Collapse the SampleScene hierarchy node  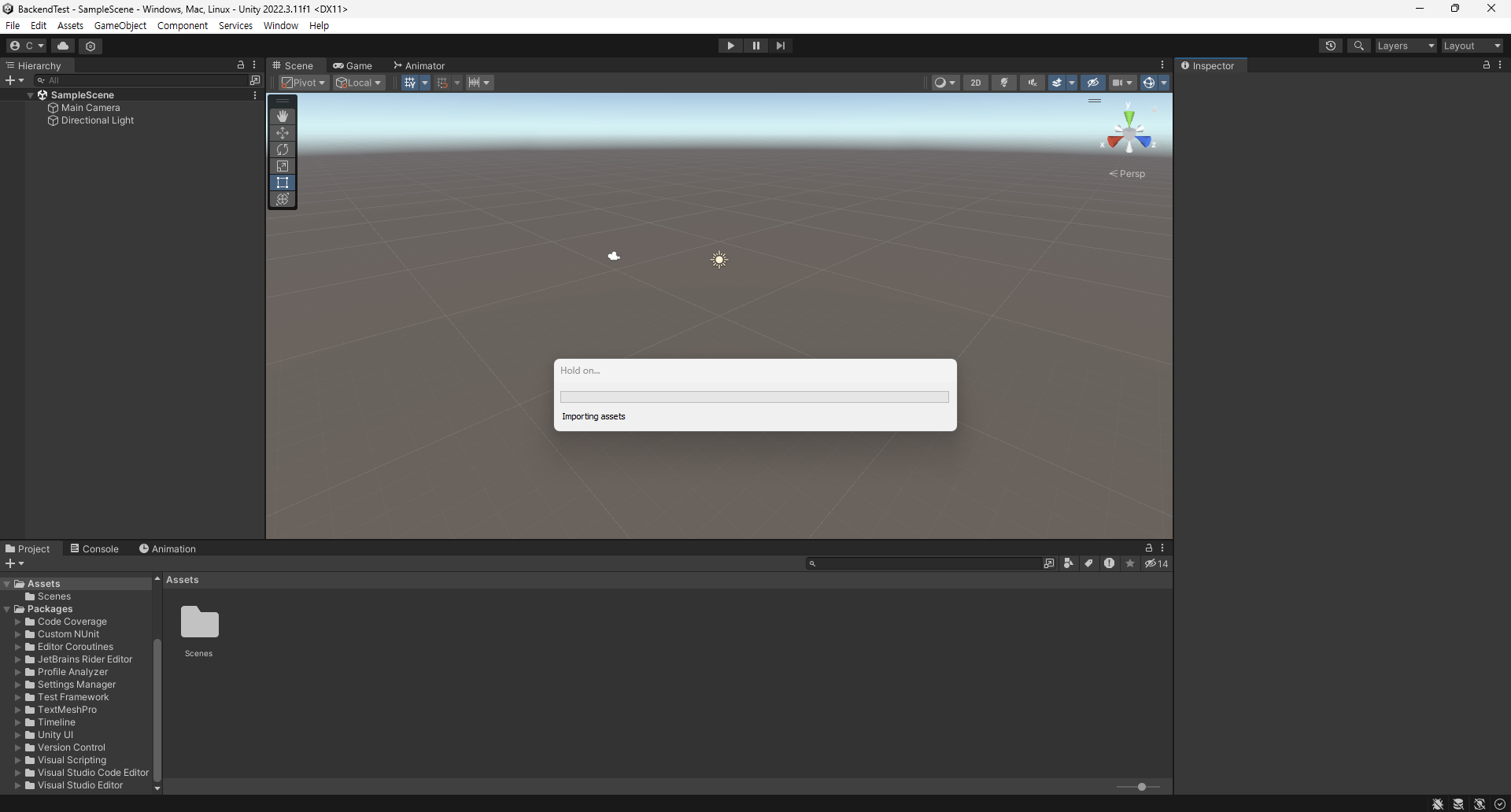point(31,95)
